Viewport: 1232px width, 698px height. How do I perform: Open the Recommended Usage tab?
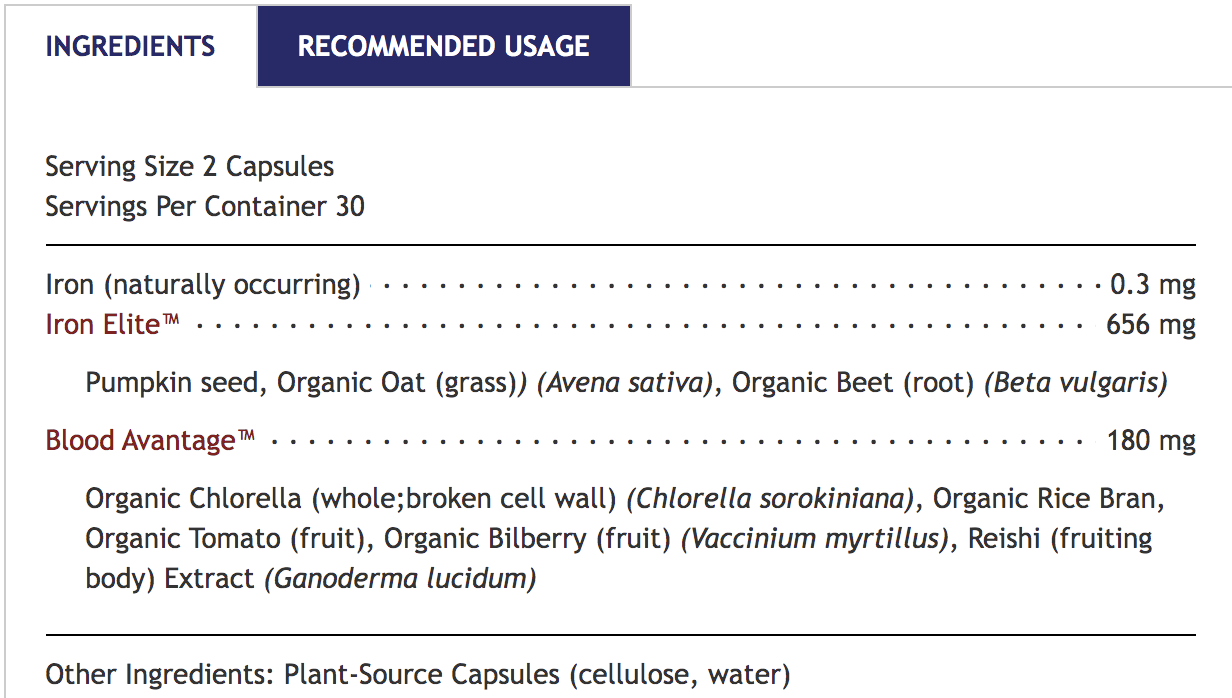click(x=443, y=46)
